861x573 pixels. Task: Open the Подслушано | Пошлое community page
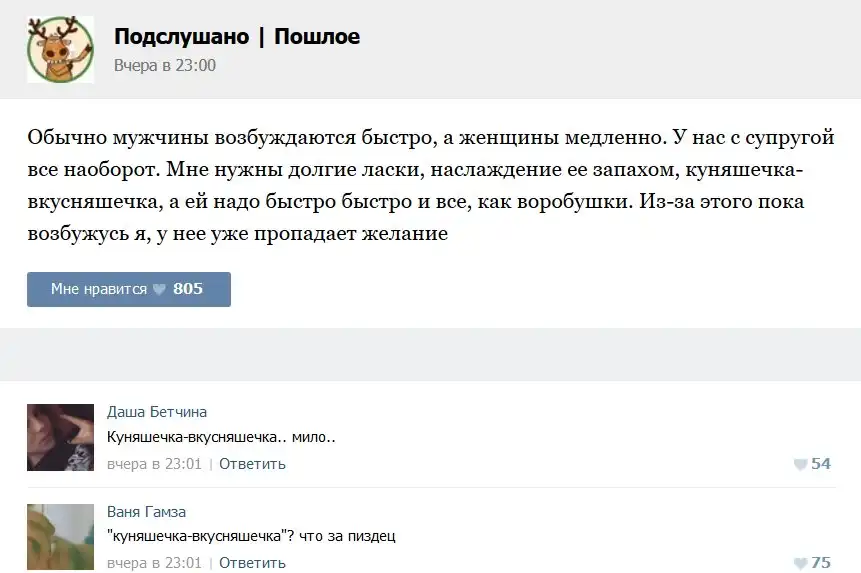point(236,37)
